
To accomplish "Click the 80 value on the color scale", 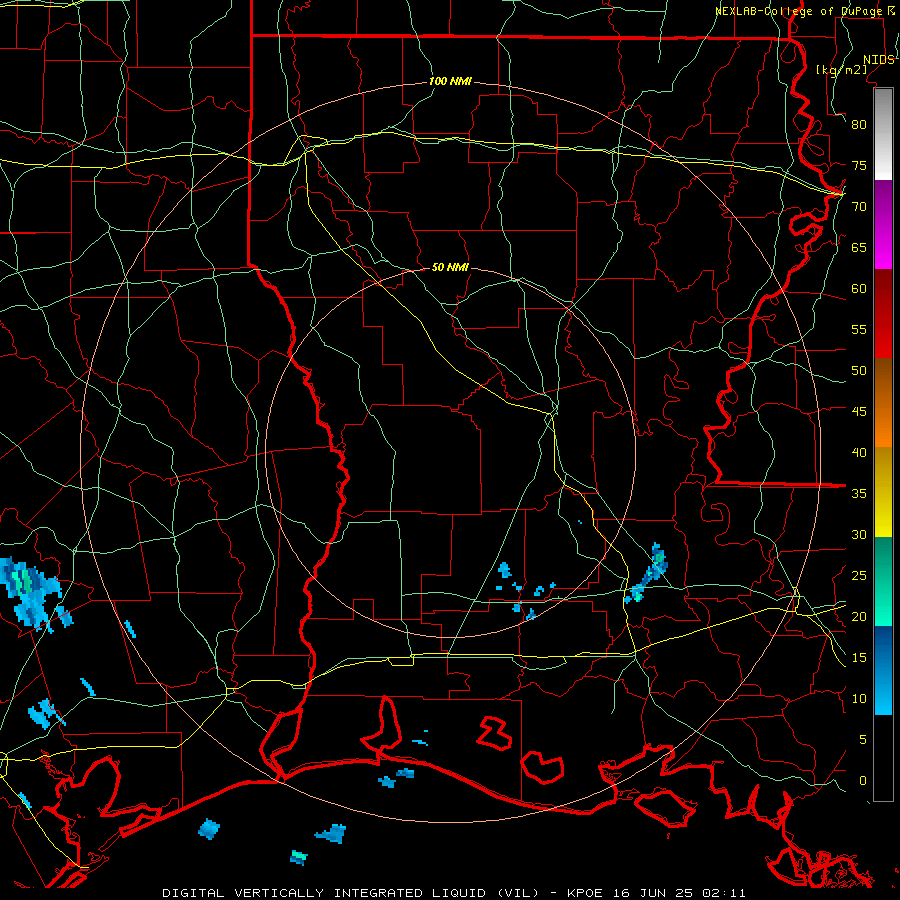I will coord(859,125).
